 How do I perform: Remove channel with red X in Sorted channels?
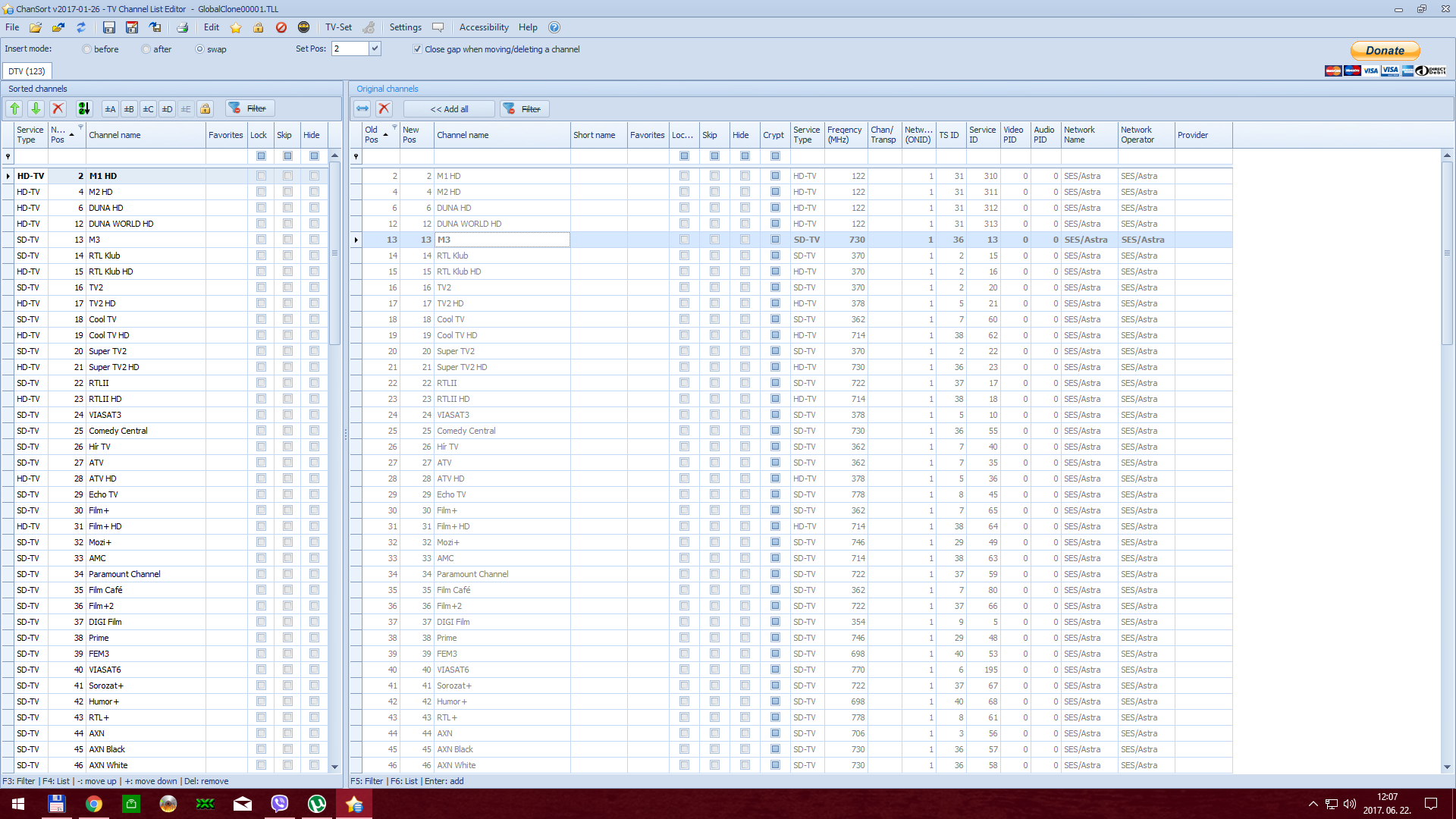(58, 108)
